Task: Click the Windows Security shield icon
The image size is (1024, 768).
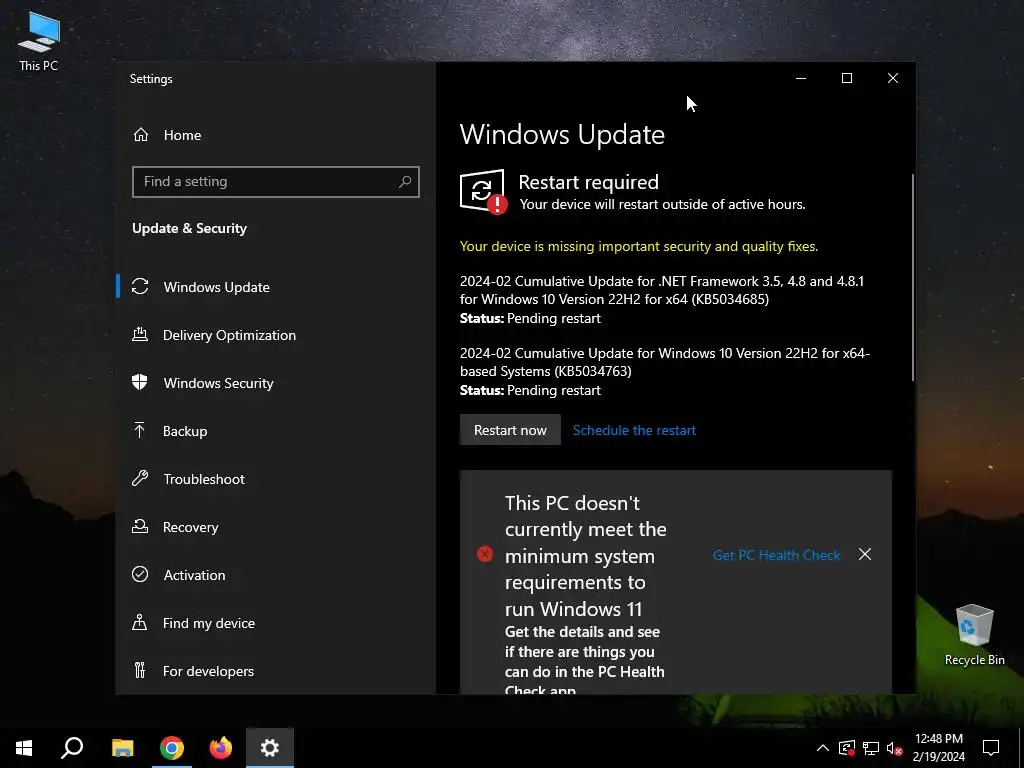Action: [140, 382]
